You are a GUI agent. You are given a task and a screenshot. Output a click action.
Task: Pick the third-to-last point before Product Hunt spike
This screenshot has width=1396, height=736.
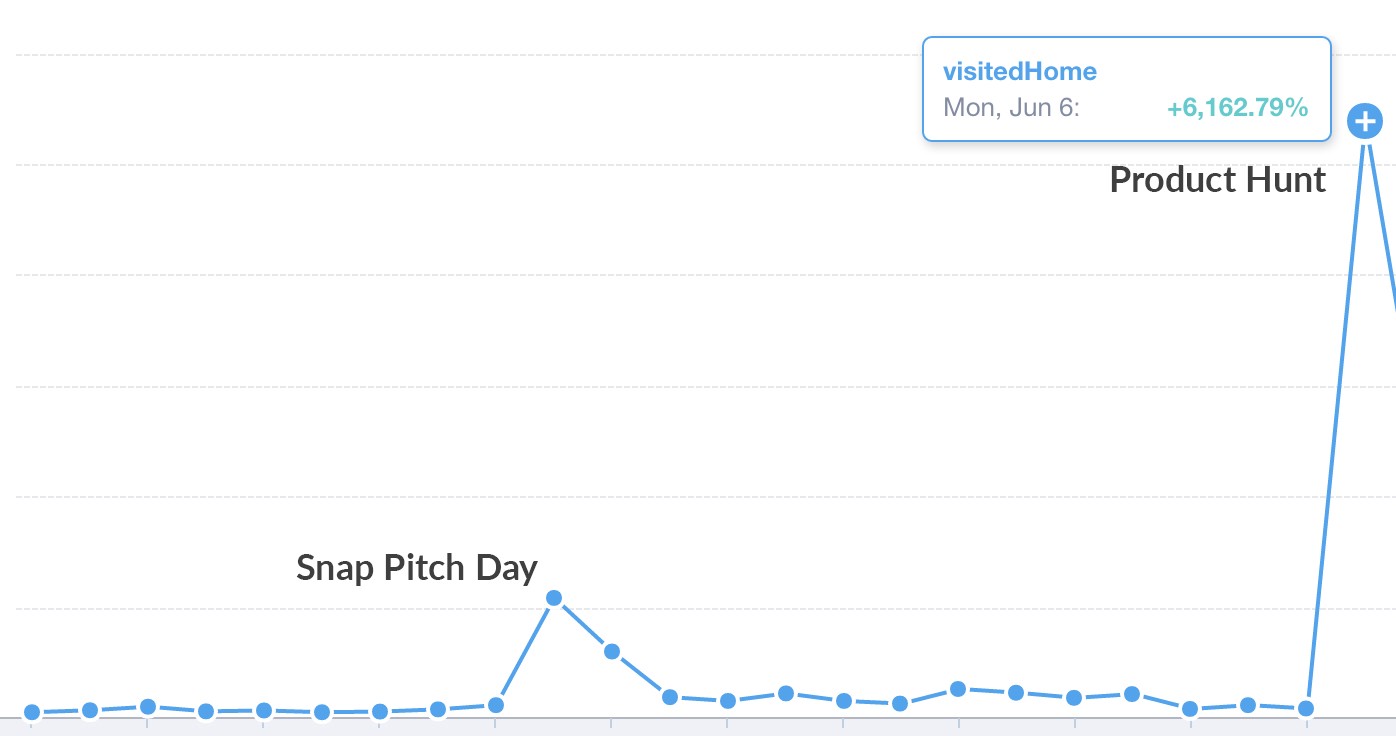click(1190, 709)
